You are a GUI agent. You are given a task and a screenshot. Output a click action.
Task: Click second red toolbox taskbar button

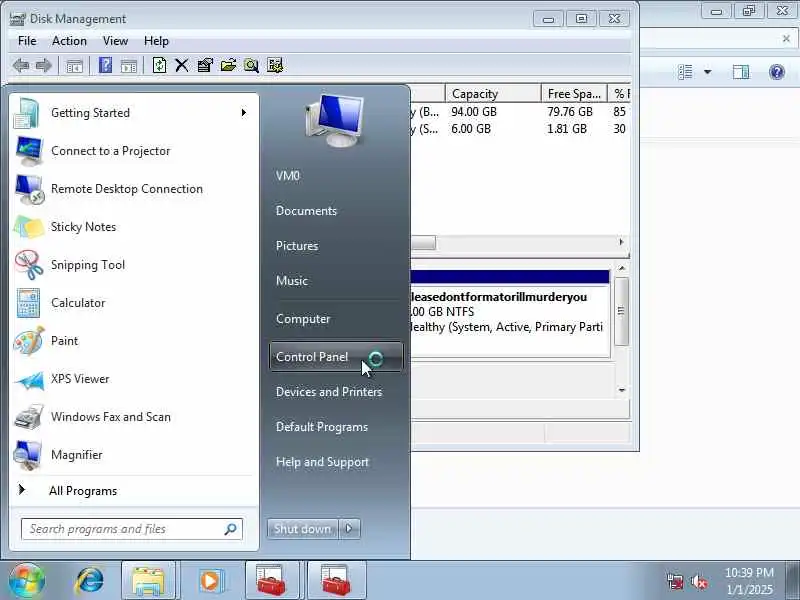point(336,581)
